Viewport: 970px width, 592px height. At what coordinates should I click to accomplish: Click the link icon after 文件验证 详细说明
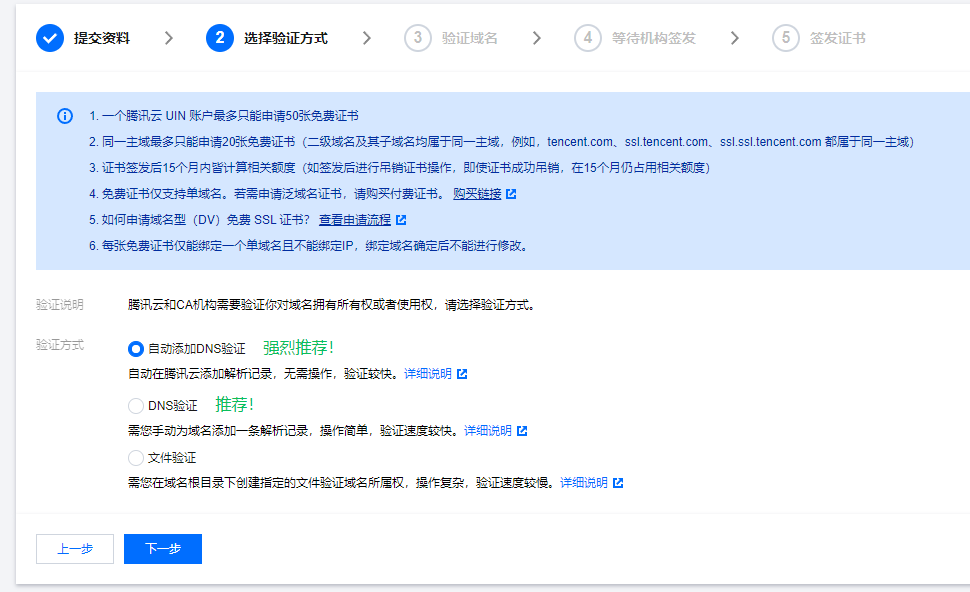coord(618,482)
